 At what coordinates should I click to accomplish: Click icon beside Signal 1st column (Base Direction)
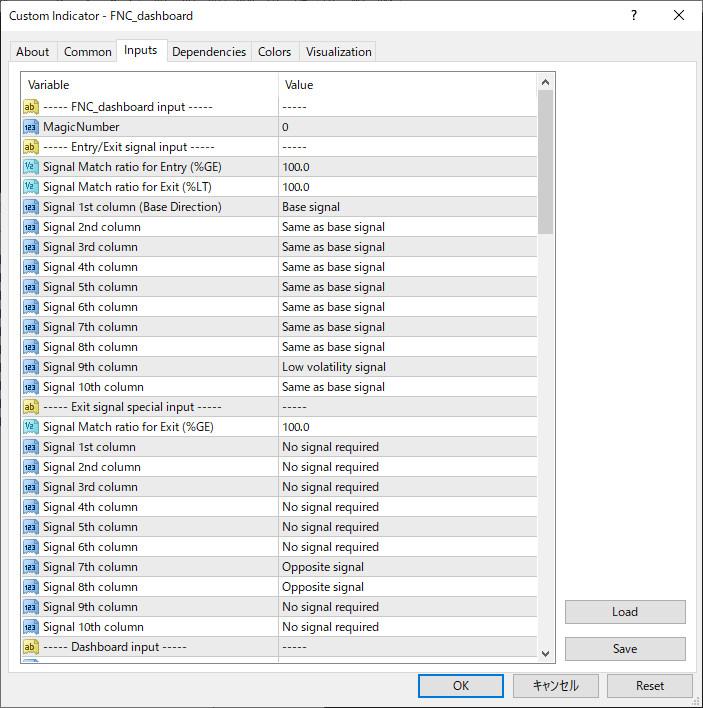click(31, 207)
